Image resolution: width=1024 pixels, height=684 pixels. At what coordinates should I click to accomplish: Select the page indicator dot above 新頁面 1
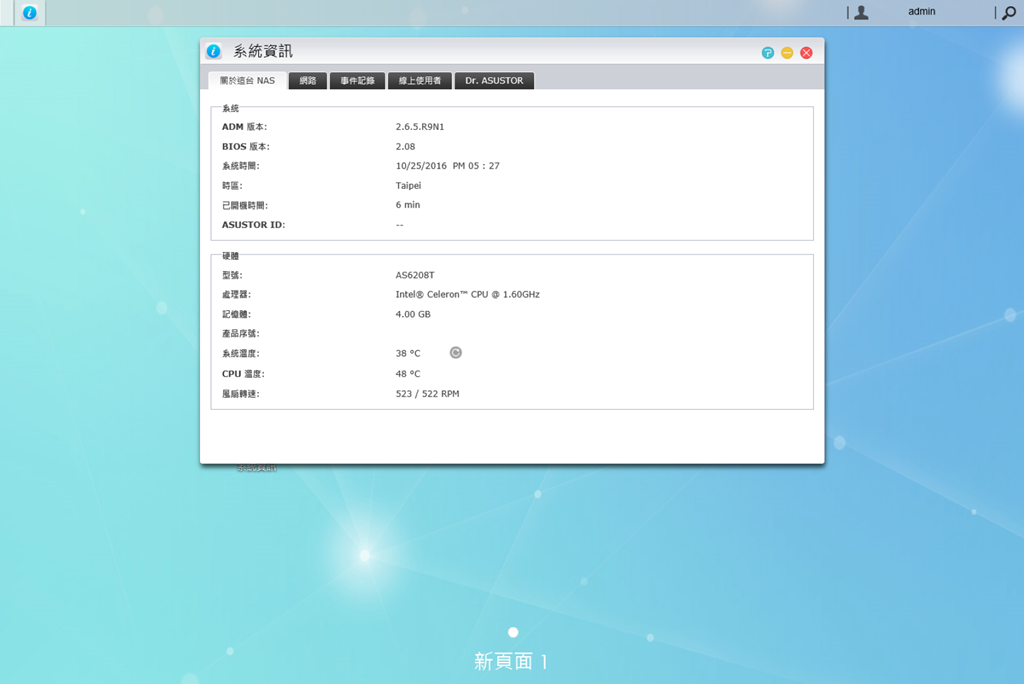[x=513, y=632]
